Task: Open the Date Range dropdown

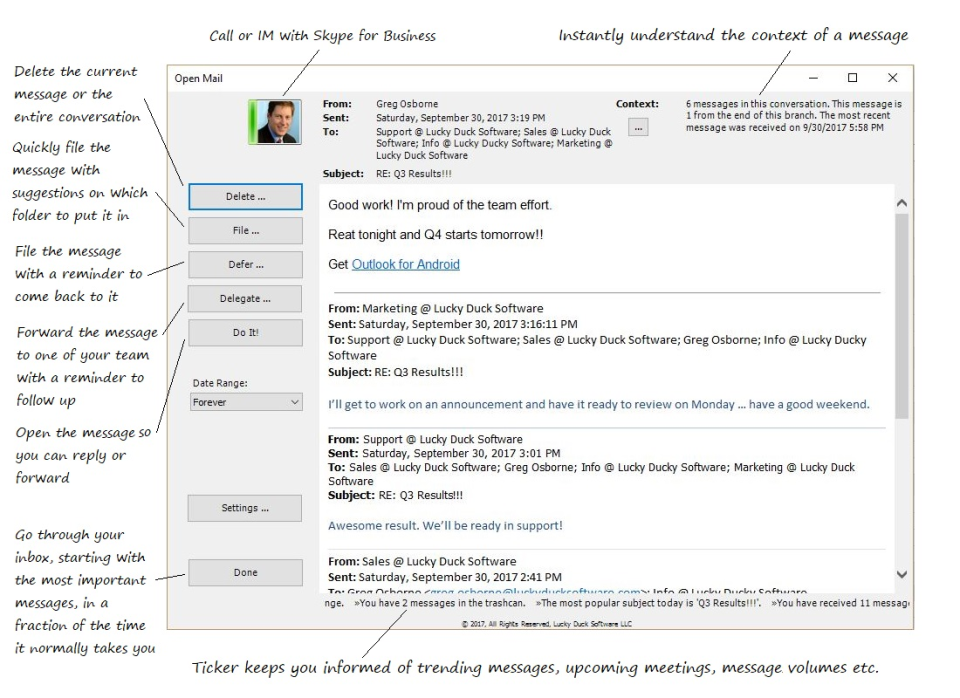Action: [295, 402]
